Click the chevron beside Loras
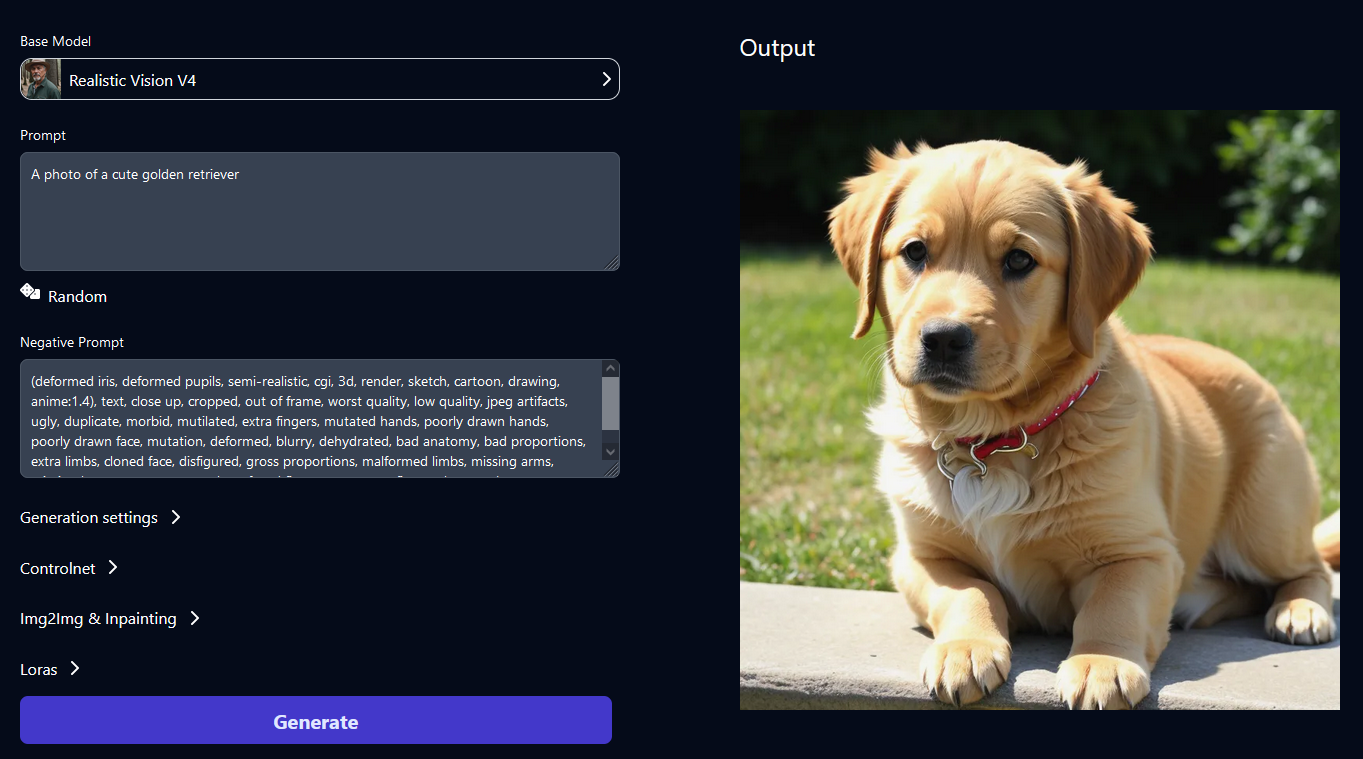Screen dimensions: 1363x759 click(x=75, y=668)
